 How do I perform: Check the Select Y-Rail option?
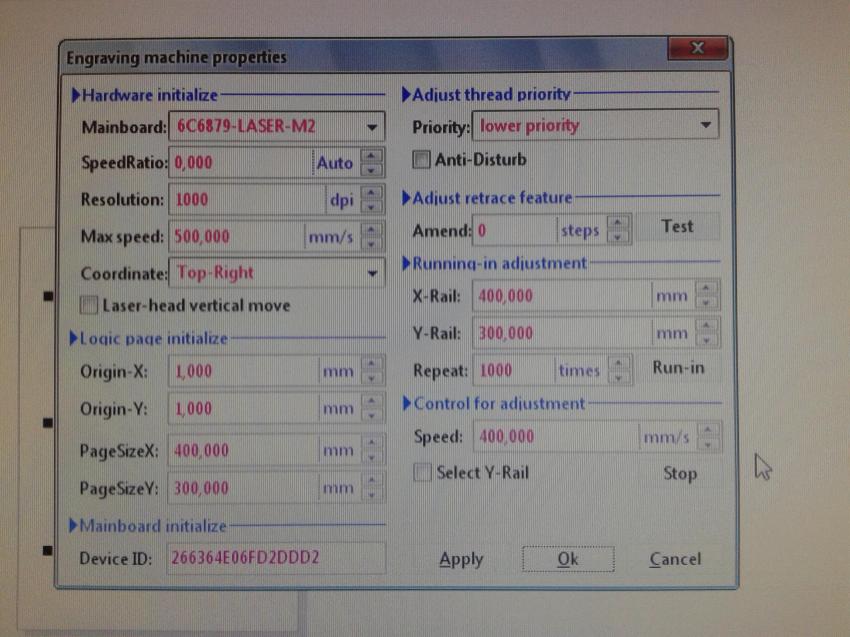coord(423,472)
